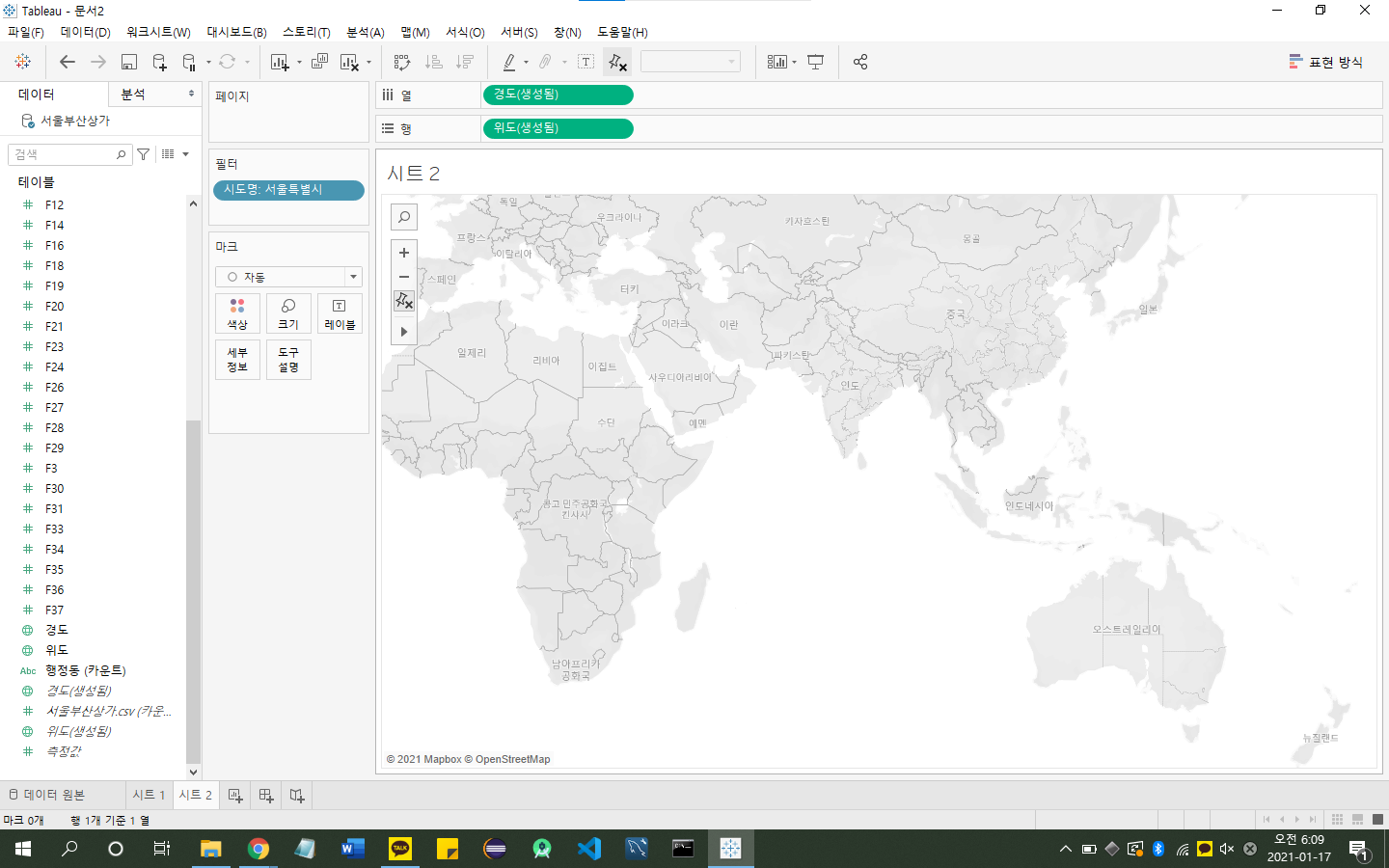Image resolution: width=1389 pixels, height=868 pixels.
Task: Sort ascending toolbar icon
Action: pos(434,62)
